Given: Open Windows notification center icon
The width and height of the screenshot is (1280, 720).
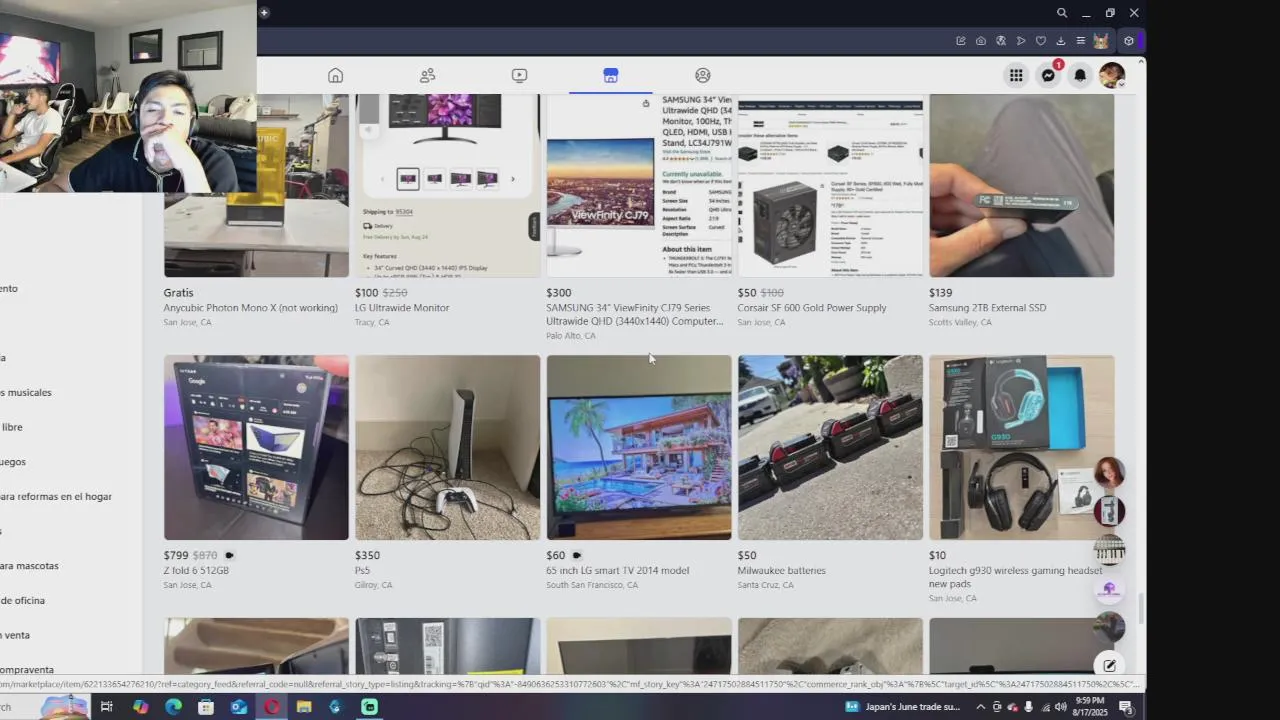Looking at the screenshot, I should click(x=1126, y=707).
